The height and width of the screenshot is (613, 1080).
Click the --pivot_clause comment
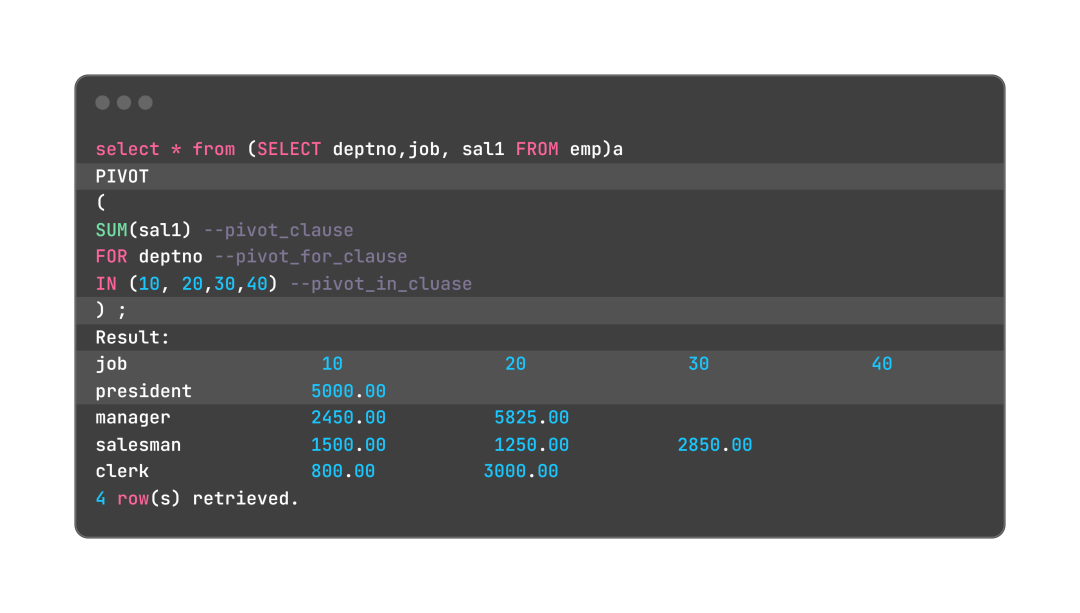coord(278,230)
